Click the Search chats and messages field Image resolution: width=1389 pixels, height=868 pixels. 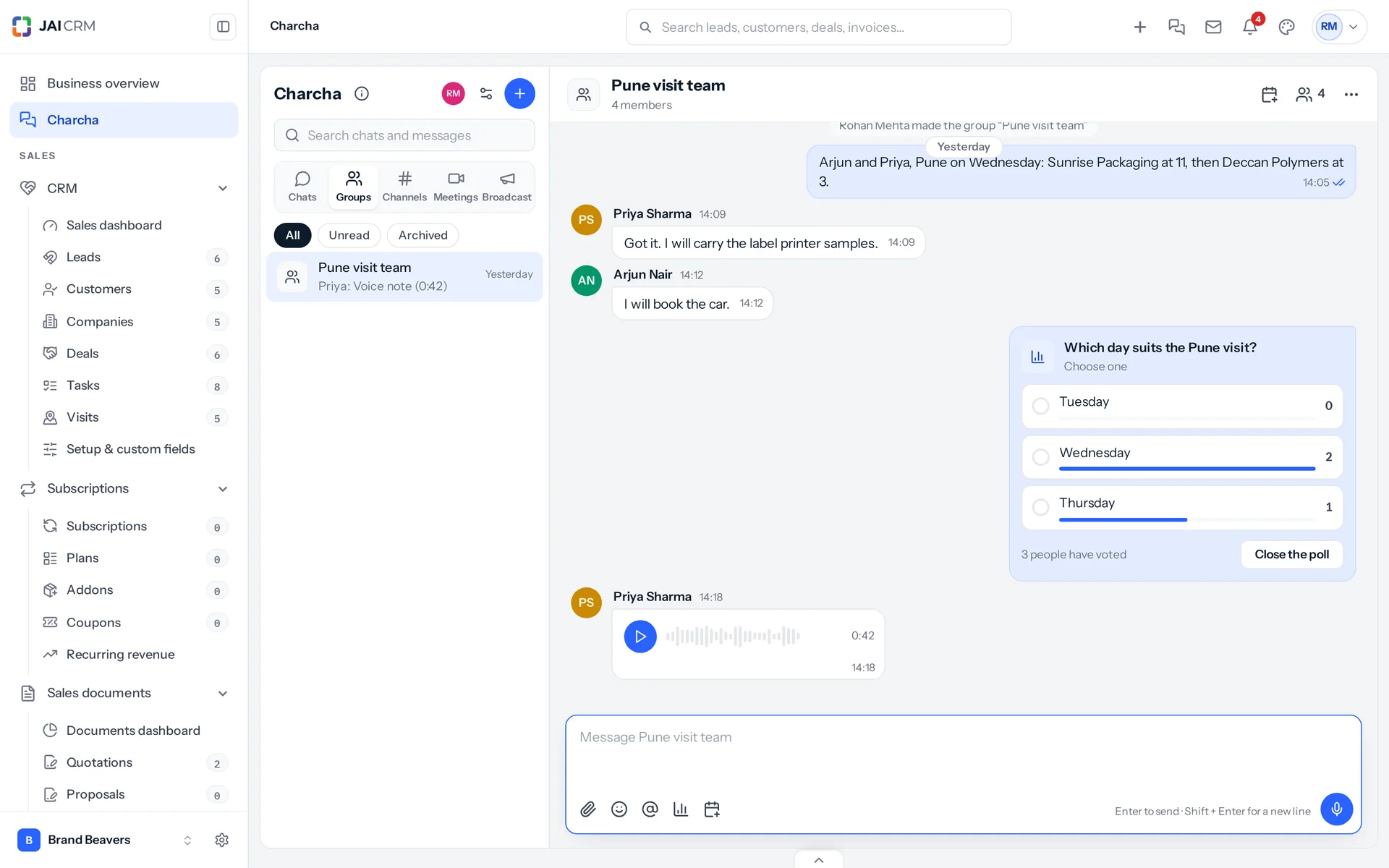click(404, 135)
